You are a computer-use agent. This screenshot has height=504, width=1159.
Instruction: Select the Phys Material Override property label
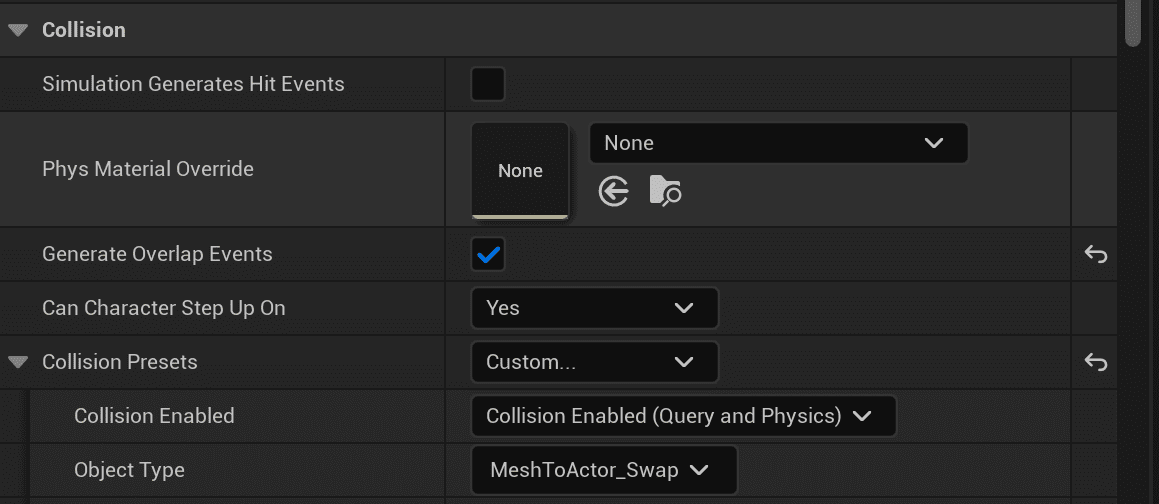[x=148, y=169]
